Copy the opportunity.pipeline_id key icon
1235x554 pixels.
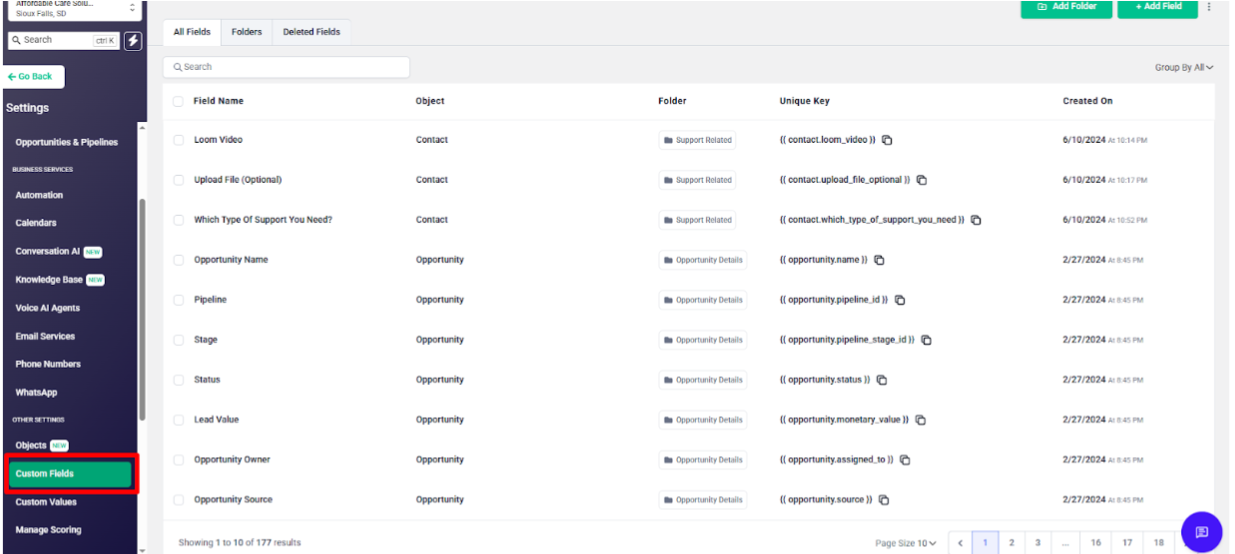[900, 300]
